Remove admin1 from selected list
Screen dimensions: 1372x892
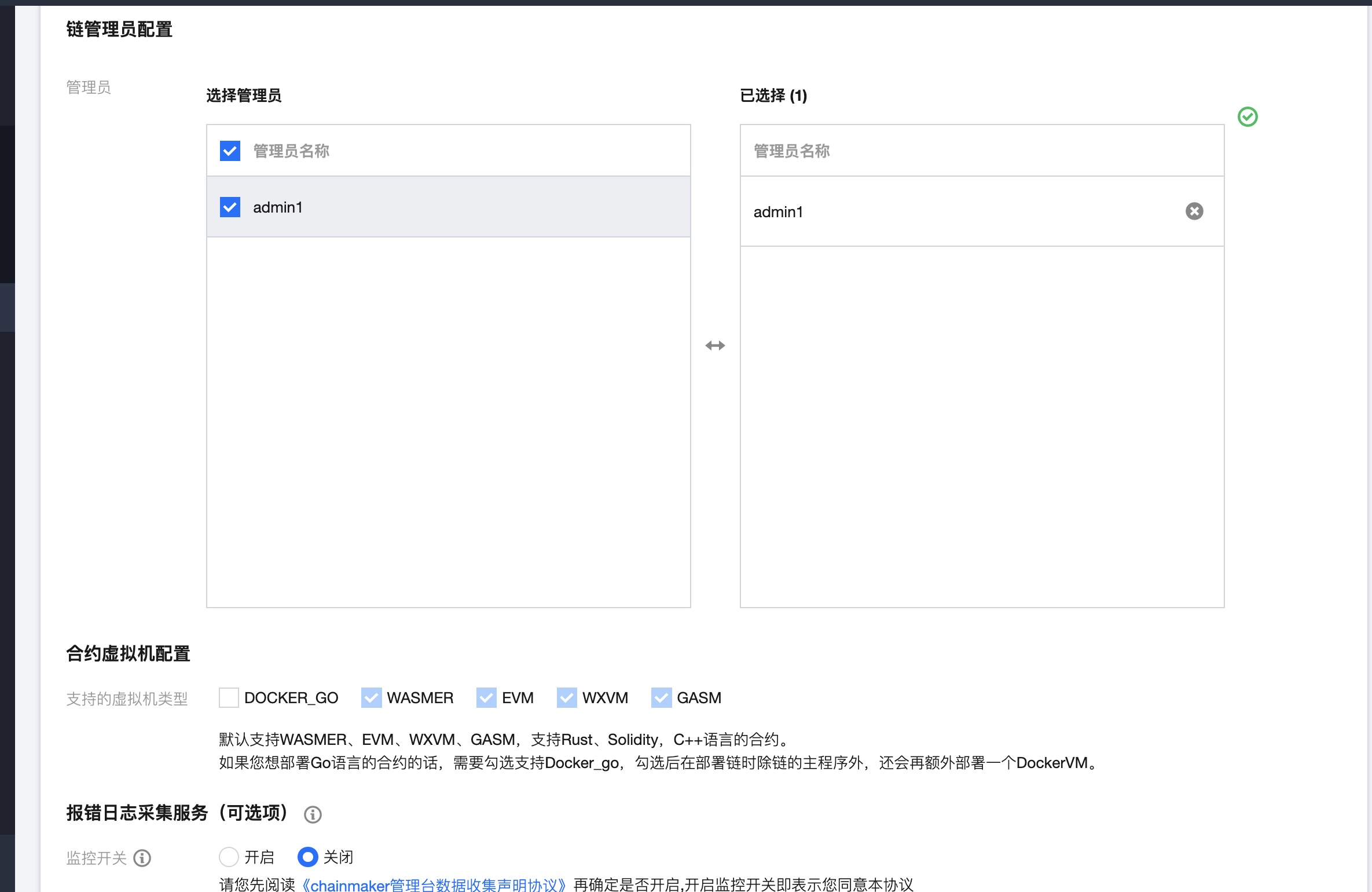click(x=1194, y=211)
